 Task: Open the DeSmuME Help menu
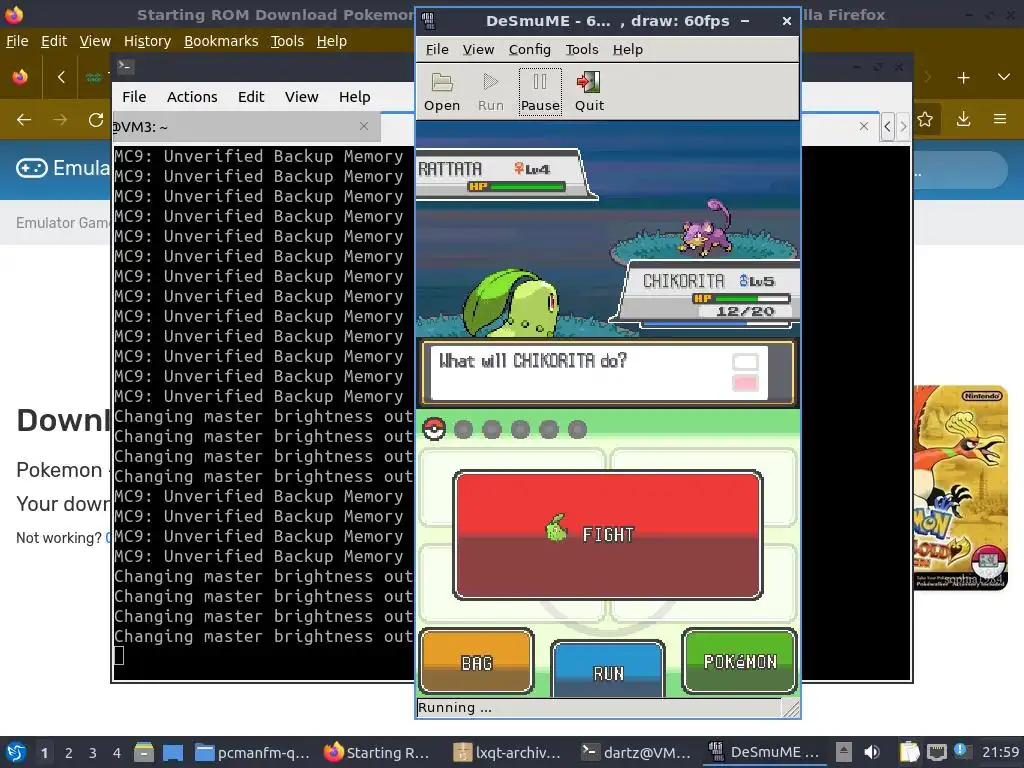point(628,50)
